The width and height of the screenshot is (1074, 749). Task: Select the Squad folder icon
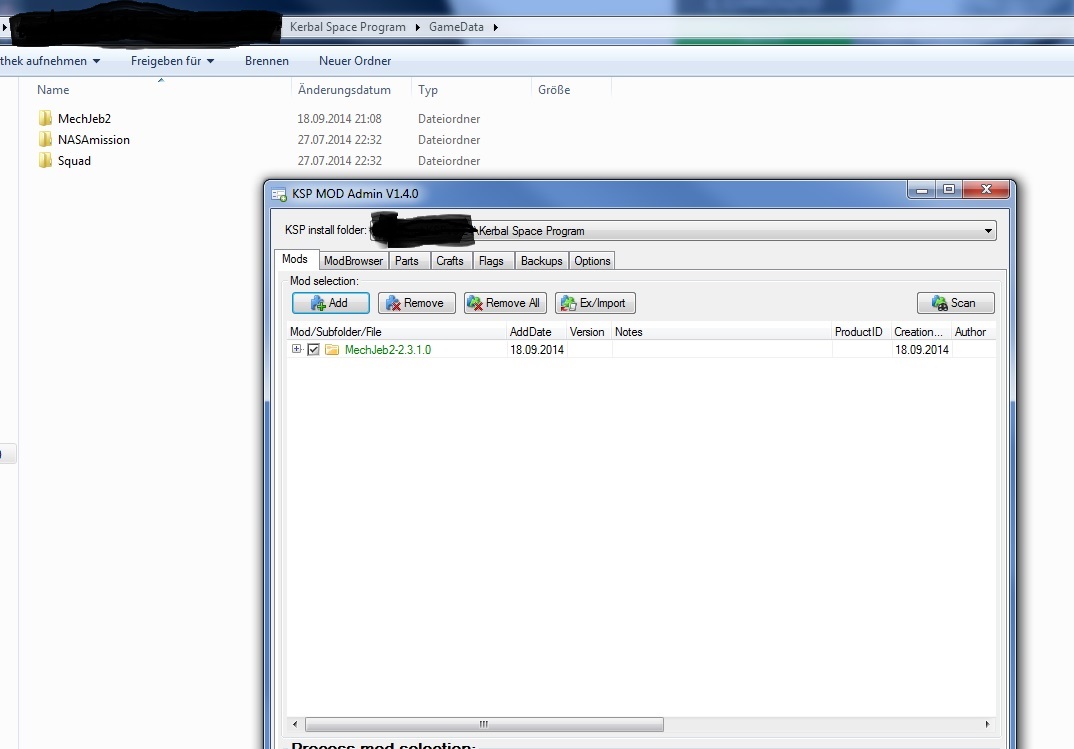45,161
